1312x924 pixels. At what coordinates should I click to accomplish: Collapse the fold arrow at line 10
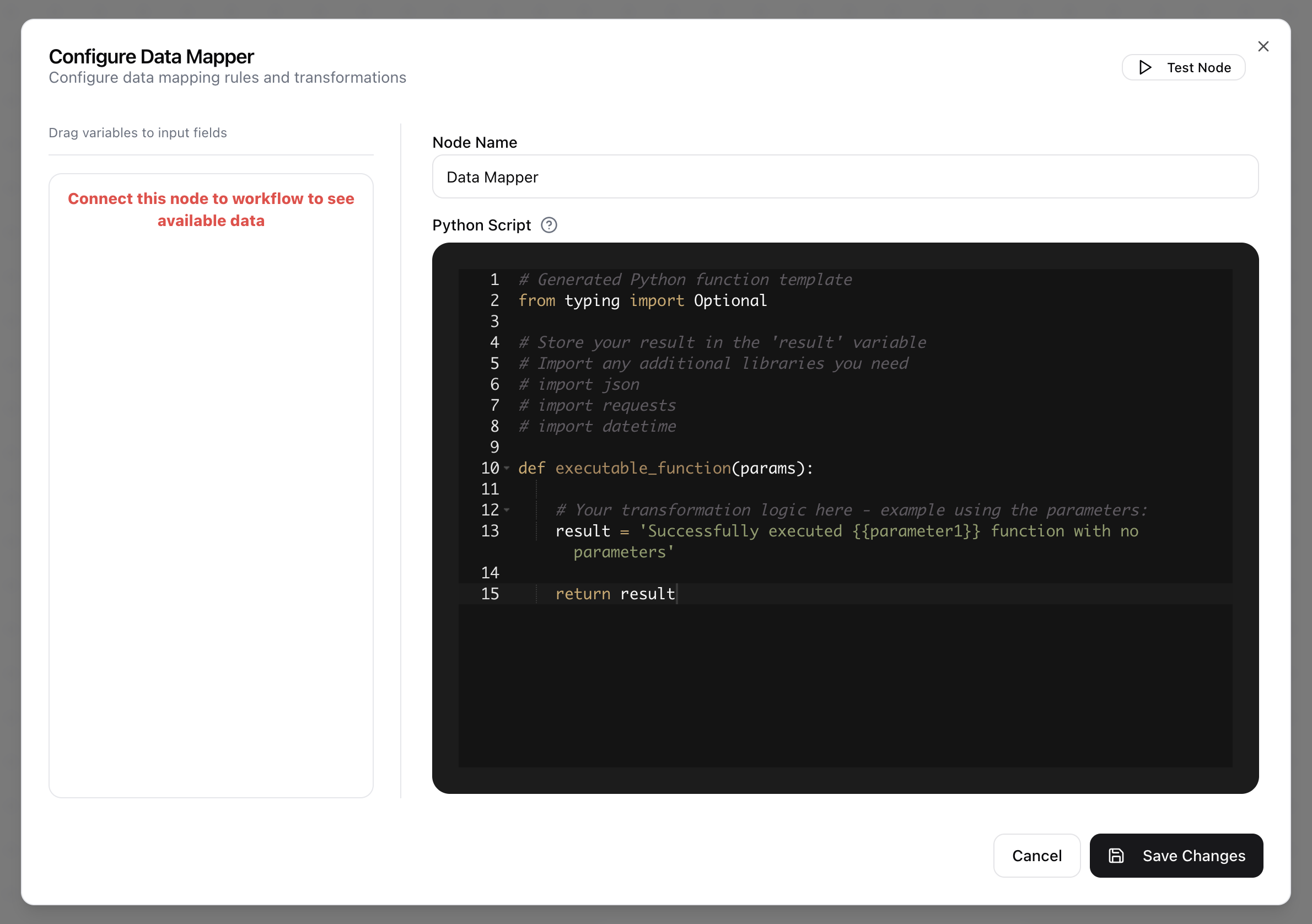[507, 468]
